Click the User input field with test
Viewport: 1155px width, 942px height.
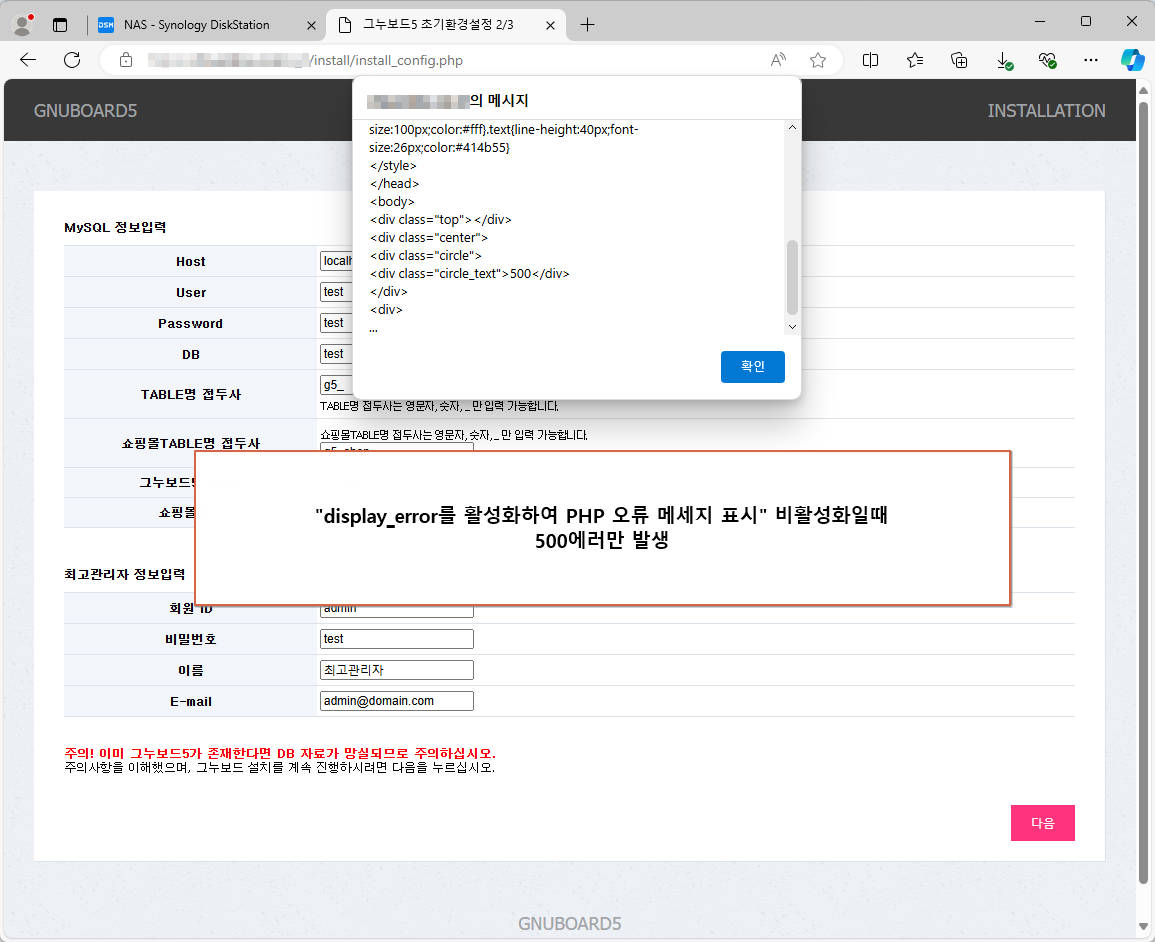pyautogui.click(x=336, y=292)
